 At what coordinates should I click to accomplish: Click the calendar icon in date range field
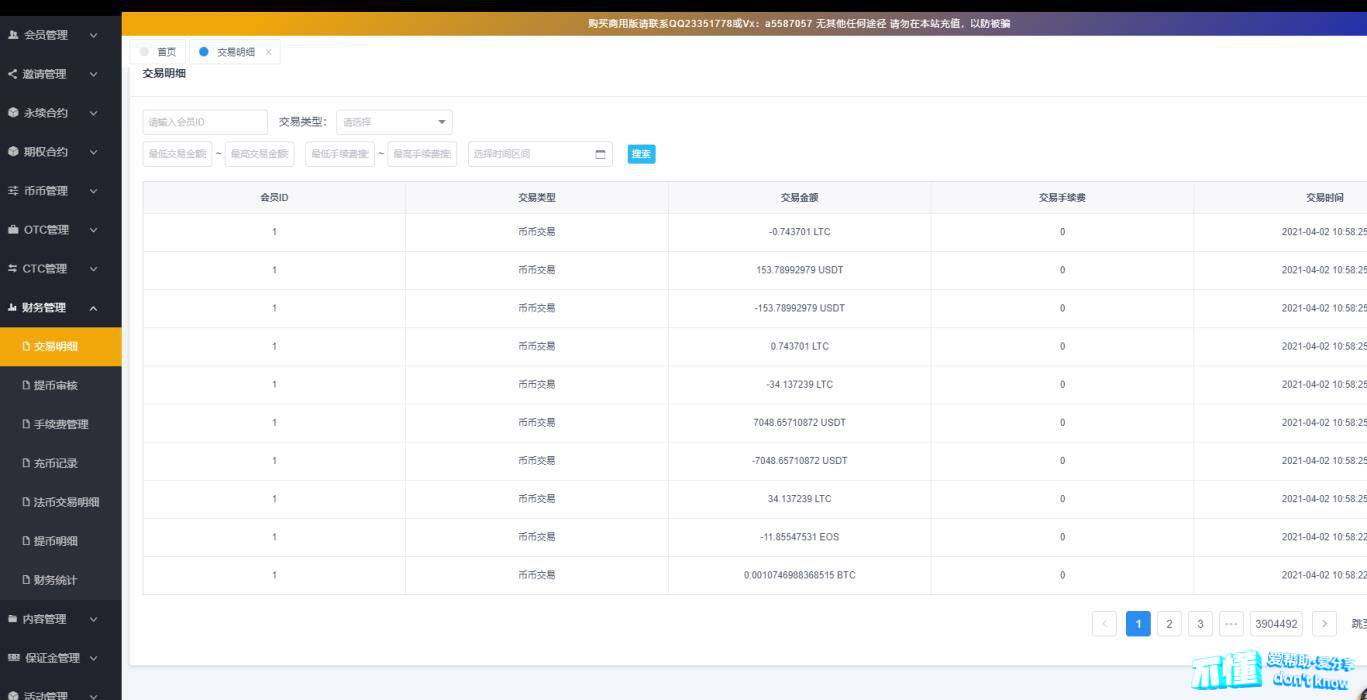(600, 154)
